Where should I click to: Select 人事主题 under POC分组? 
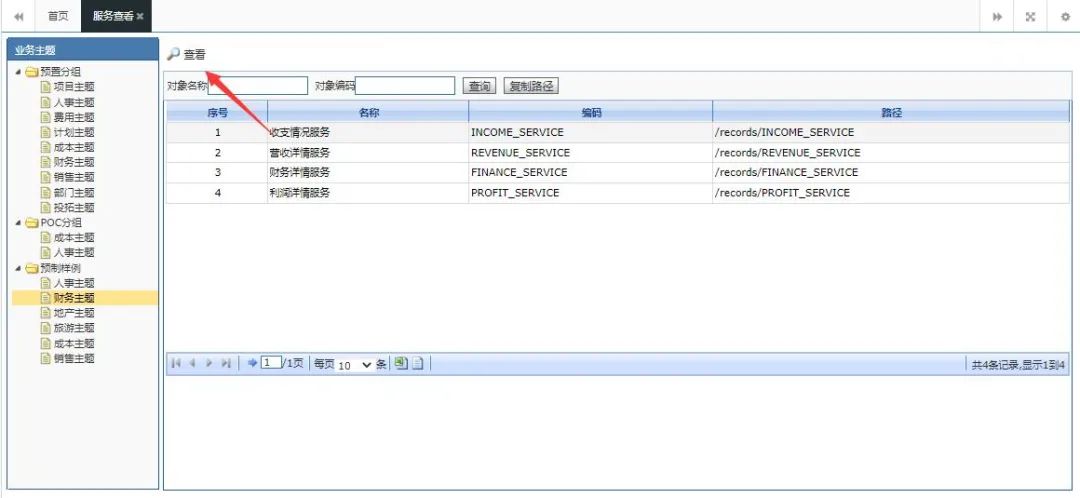click(74, 253)
